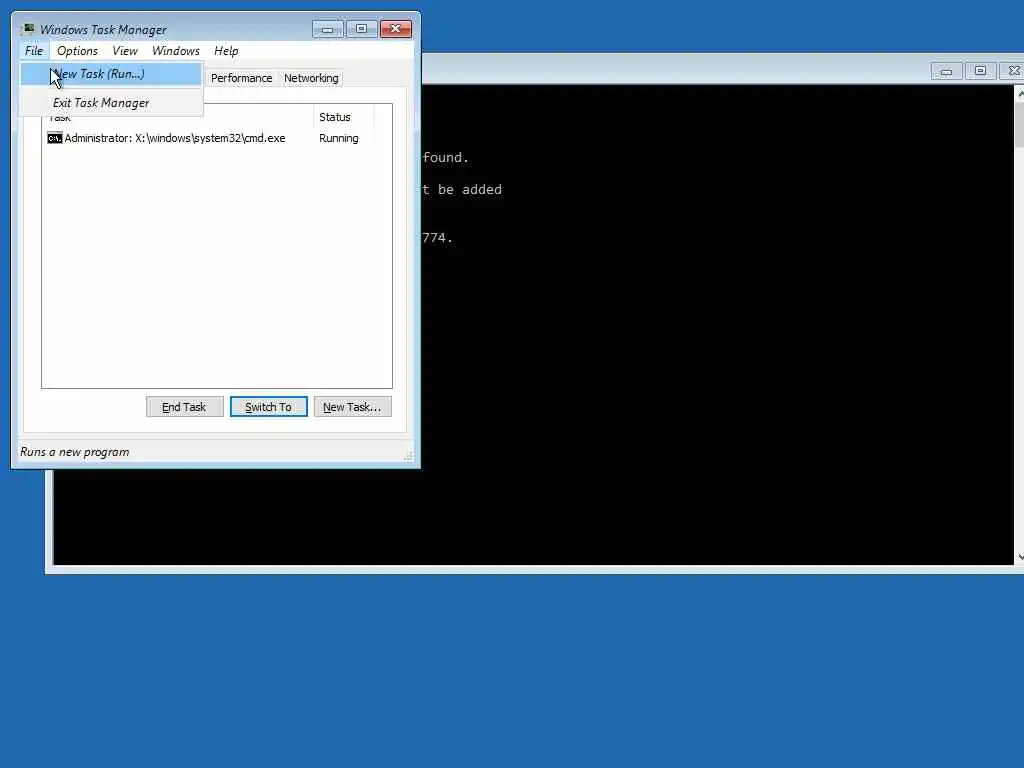
Task: Click the Status column header
Action: pyautogui.click(x=344, y=117)
